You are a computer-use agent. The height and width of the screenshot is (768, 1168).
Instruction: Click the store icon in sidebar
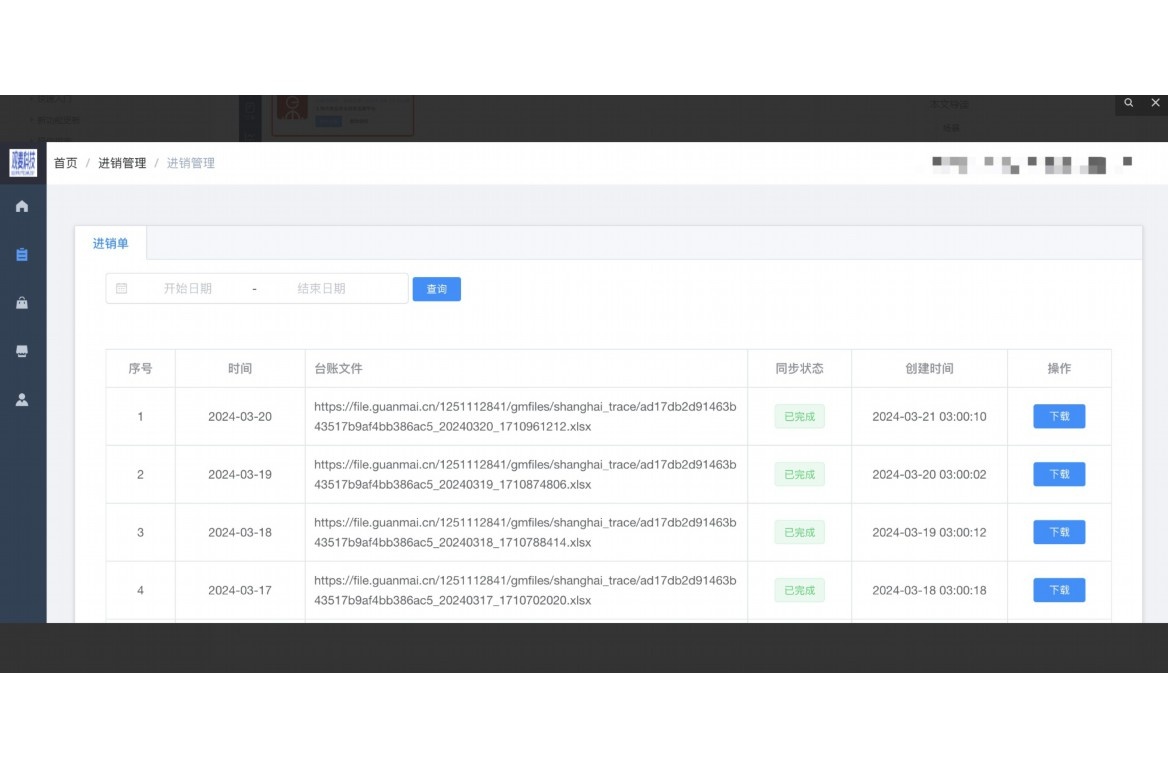(22, 351)
